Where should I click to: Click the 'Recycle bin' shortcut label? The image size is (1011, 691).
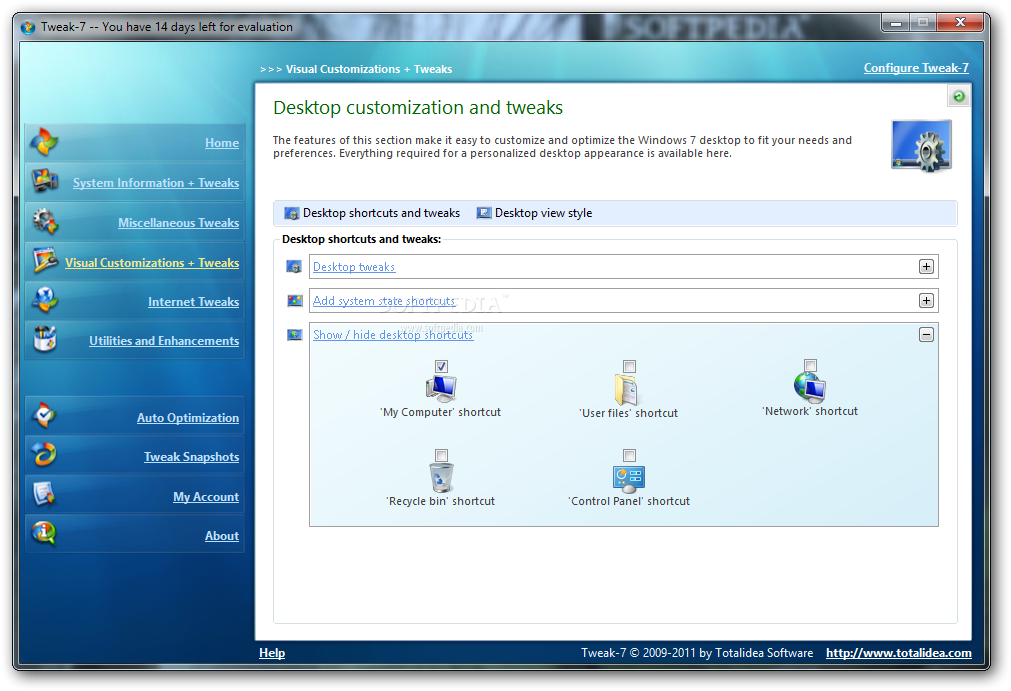[440, 501]
